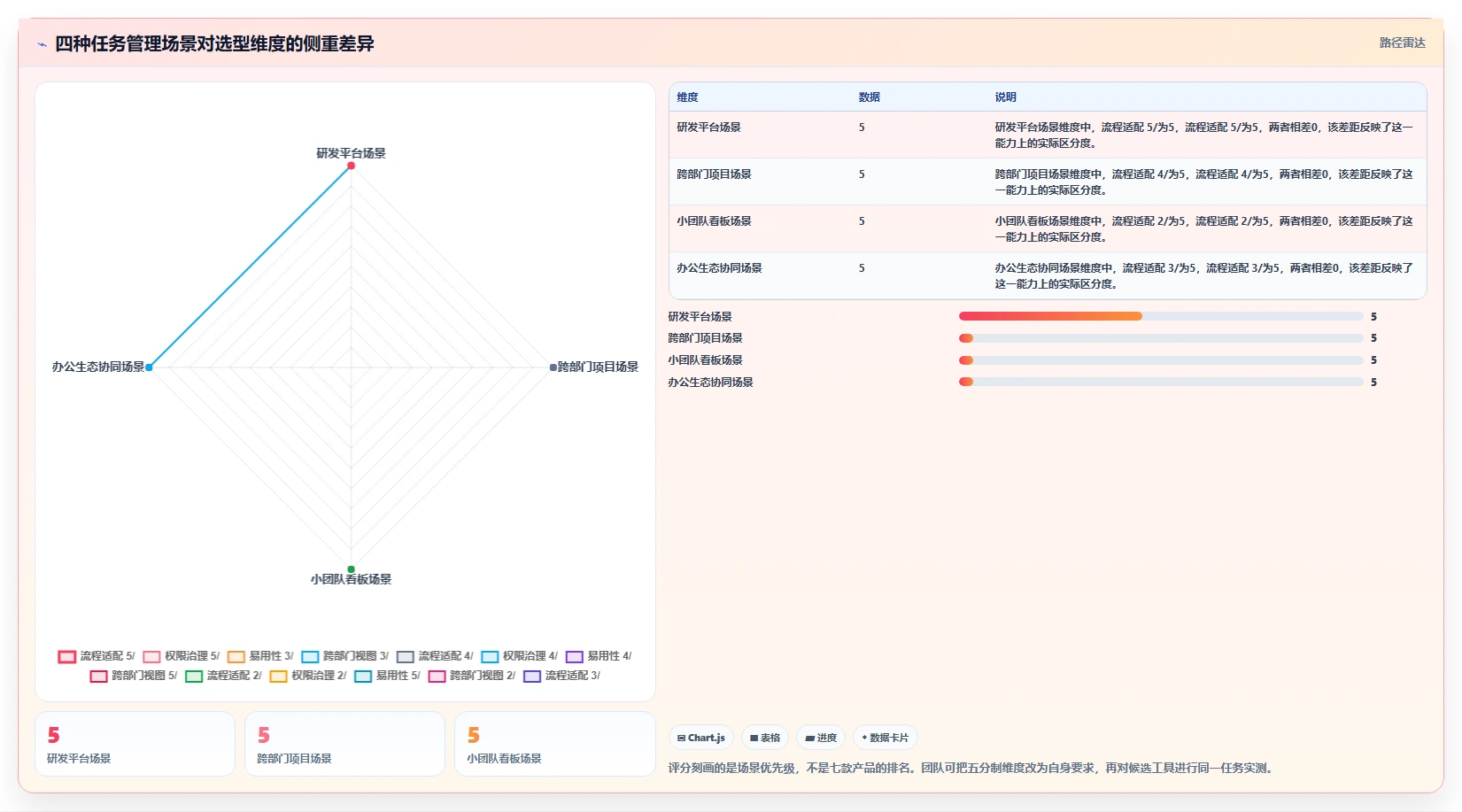The image size is (1462, 812).
Task: Toggle the 跨部门视图 3/ legend entry
Action: (x=345, y=656)
